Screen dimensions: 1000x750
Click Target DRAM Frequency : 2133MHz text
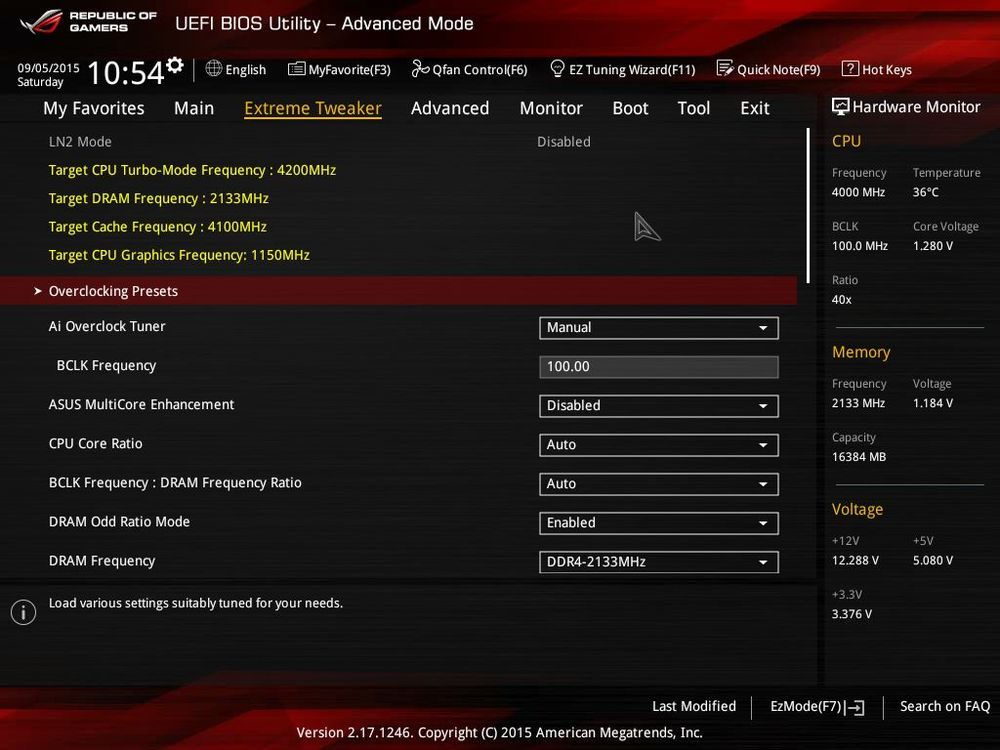coord(158,198)
